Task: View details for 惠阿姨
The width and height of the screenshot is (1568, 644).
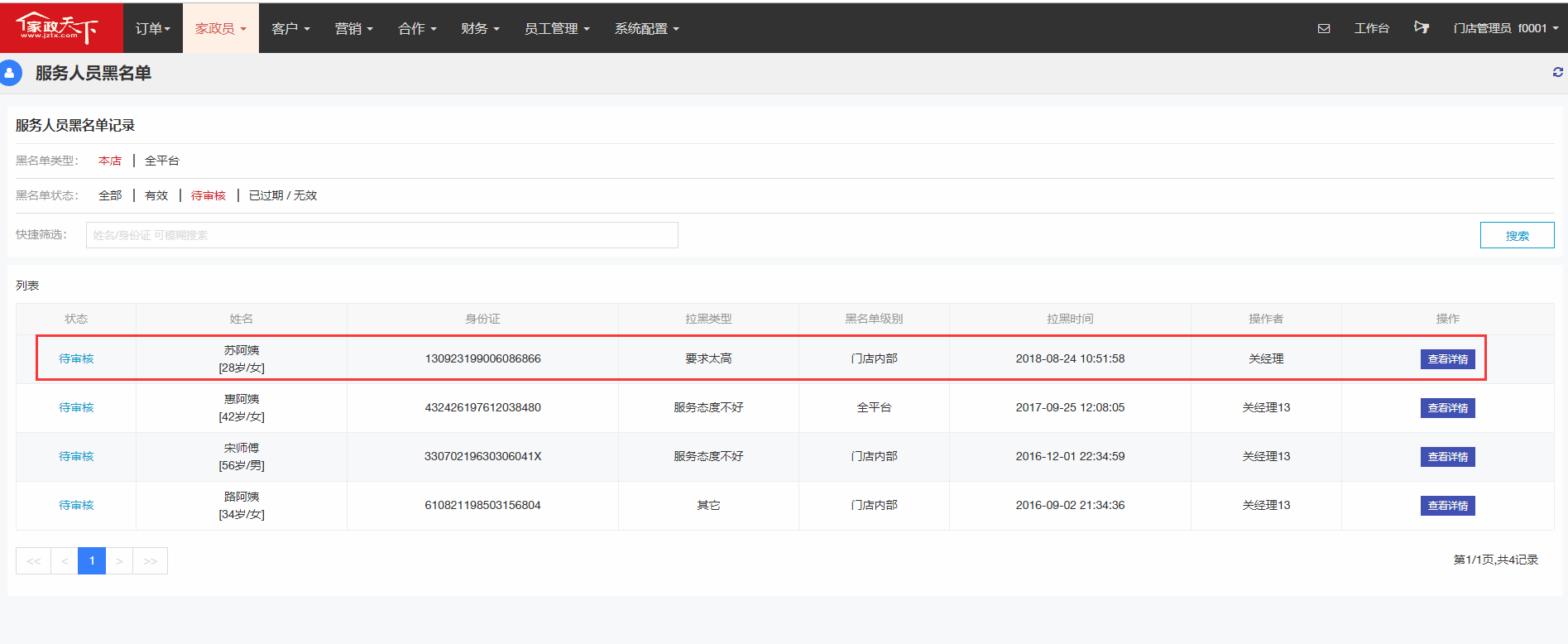Action: click(x=1448, y=408)
